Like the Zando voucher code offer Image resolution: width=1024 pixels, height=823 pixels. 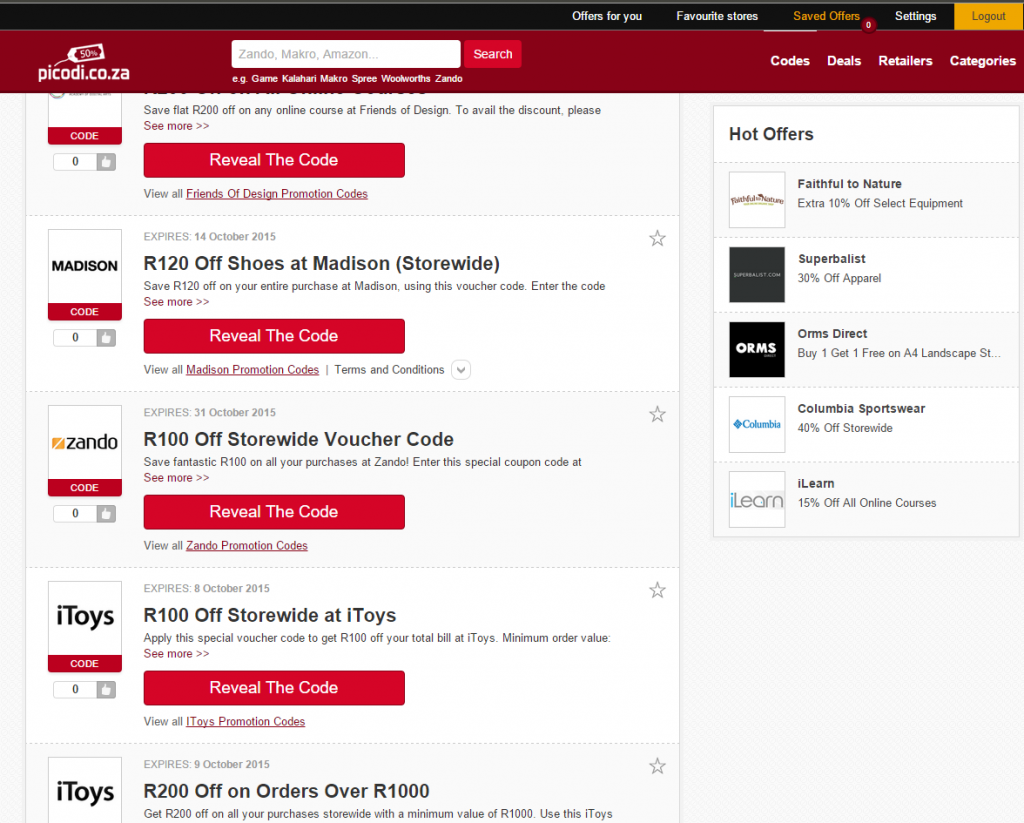pos(106,513)
